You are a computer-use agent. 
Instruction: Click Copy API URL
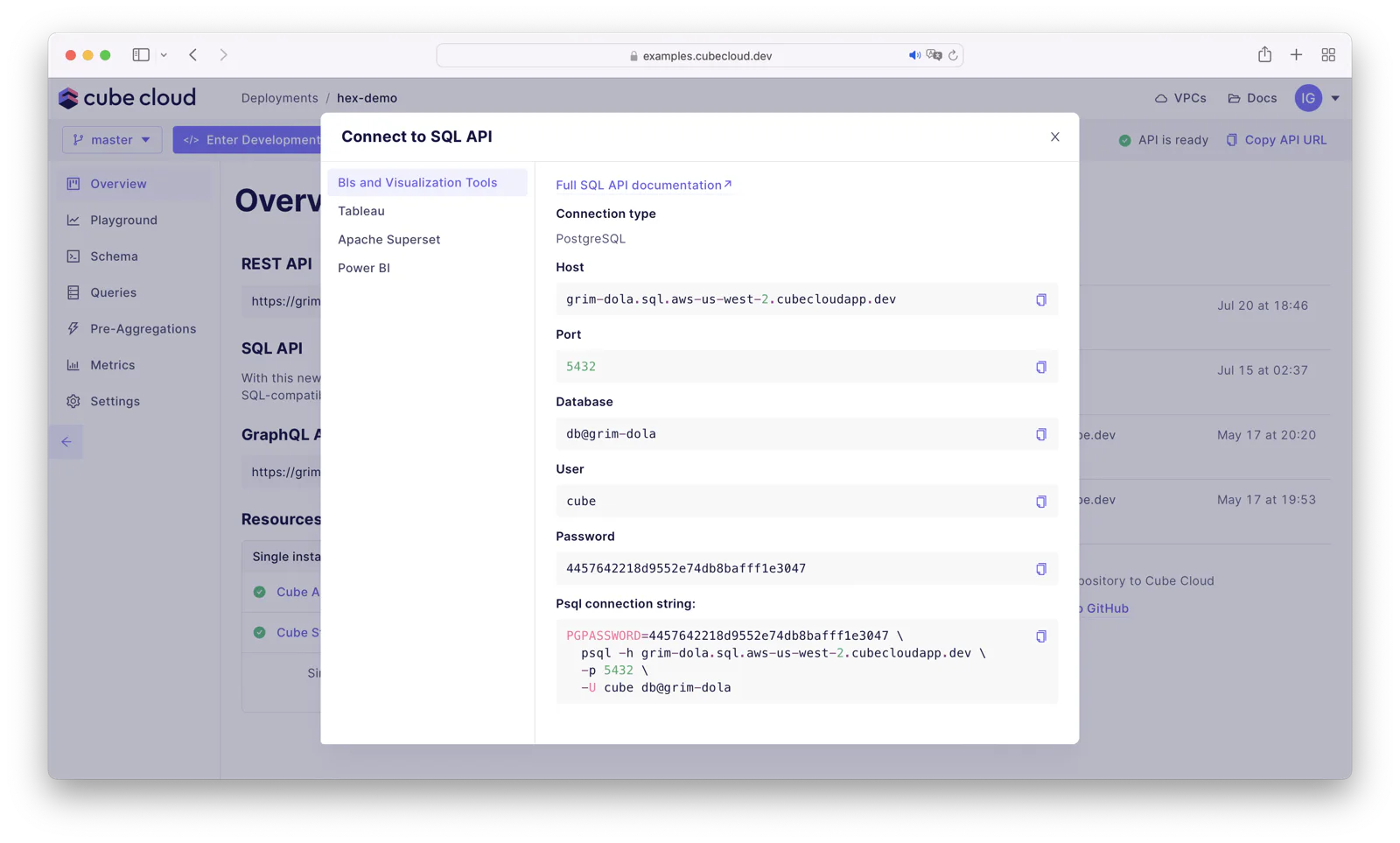click(1277, 140)
